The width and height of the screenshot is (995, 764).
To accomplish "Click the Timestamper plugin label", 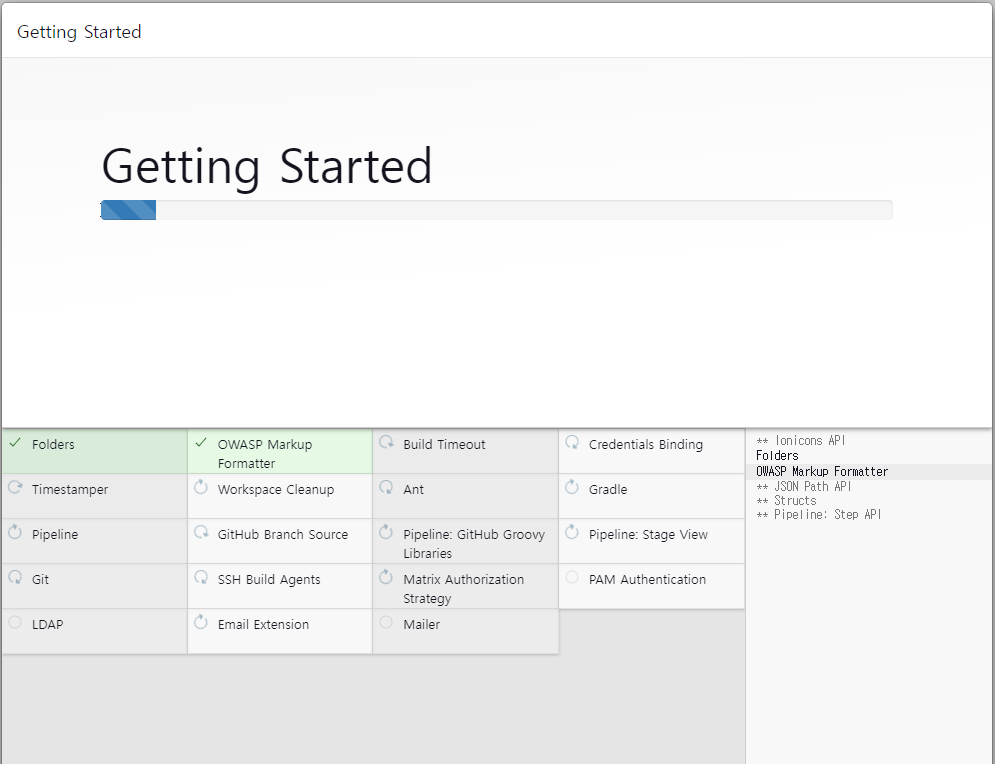I will [x=70, y=490].
